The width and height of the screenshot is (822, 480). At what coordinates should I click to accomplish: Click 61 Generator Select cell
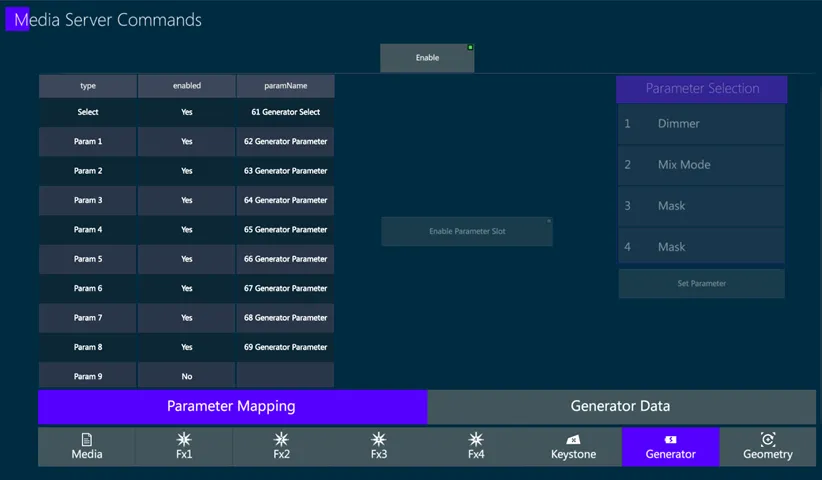[x=286, y=112]
